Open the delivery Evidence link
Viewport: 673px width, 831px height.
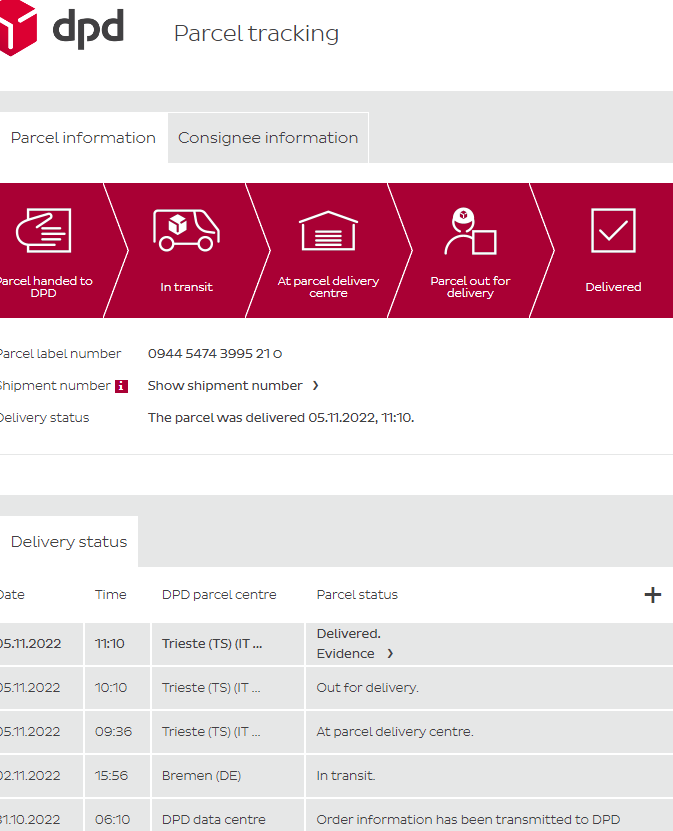(345, 654)
